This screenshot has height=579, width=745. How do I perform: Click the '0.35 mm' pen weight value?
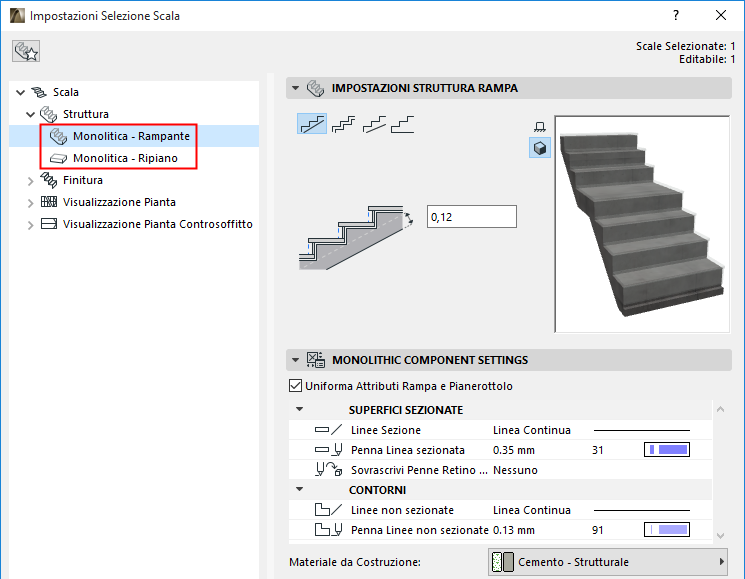(514, 450)
